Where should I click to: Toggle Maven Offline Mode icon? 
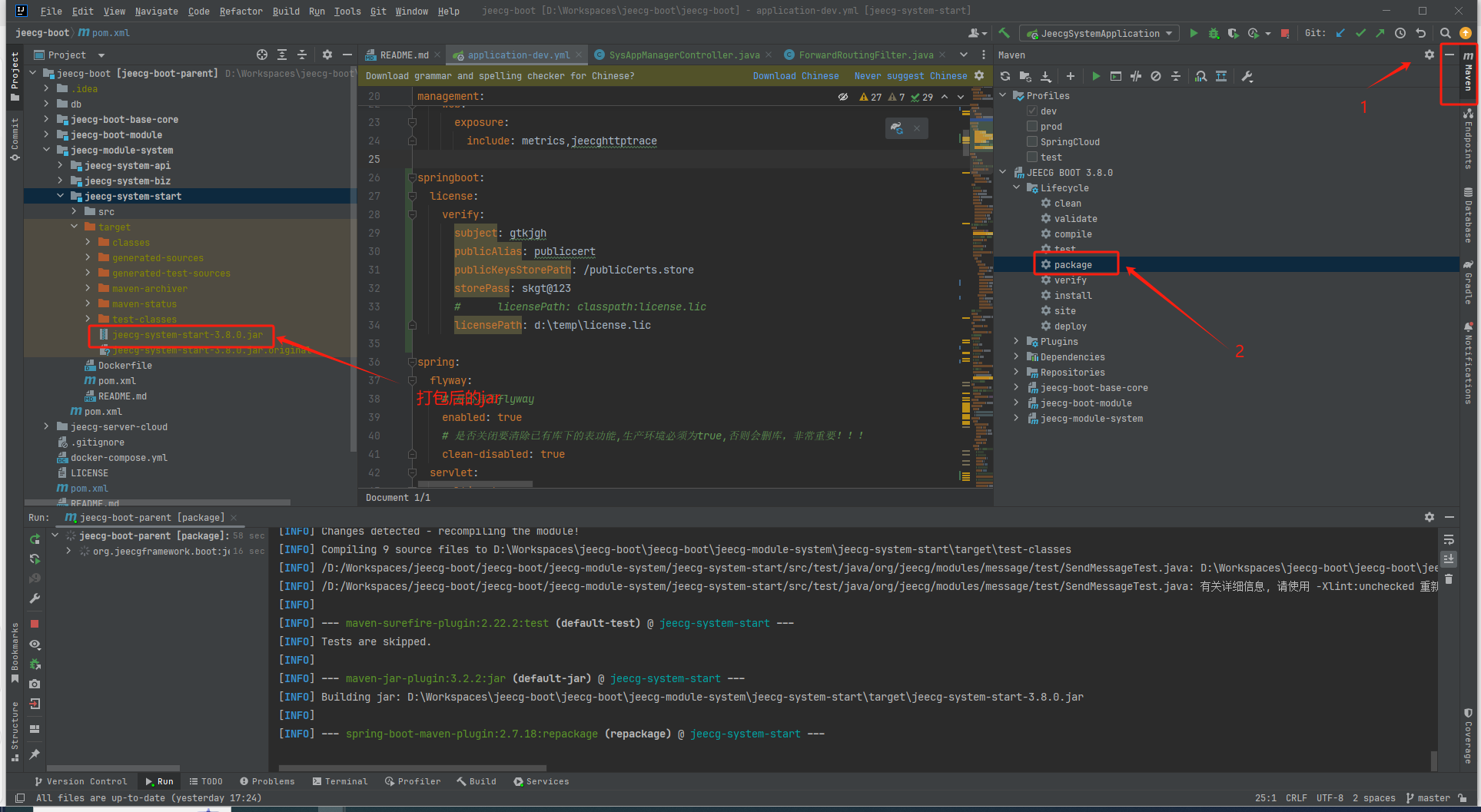tap(1136, 76)
